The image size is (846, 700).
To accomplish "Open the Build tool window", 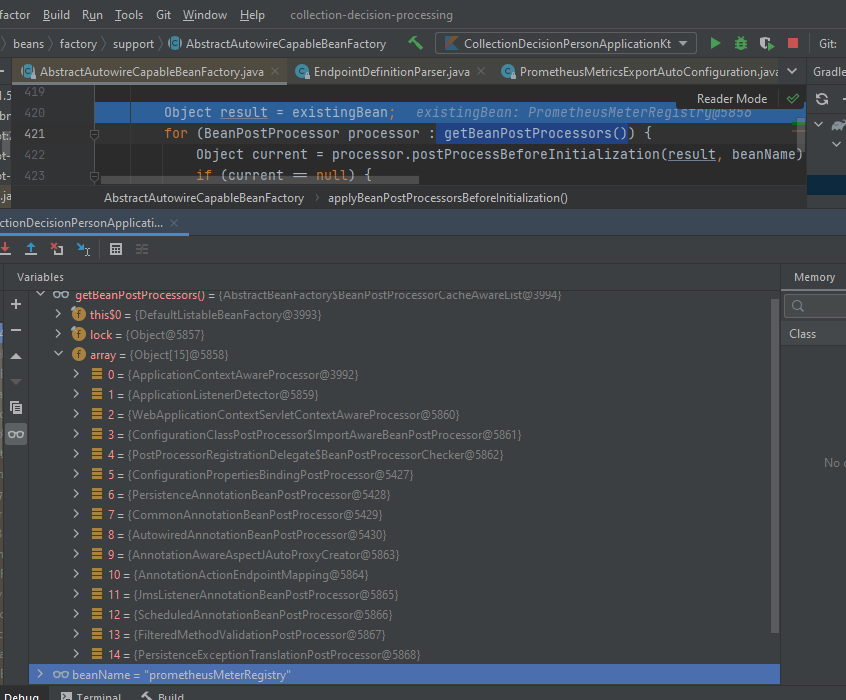I will click(x=162, y=695).
